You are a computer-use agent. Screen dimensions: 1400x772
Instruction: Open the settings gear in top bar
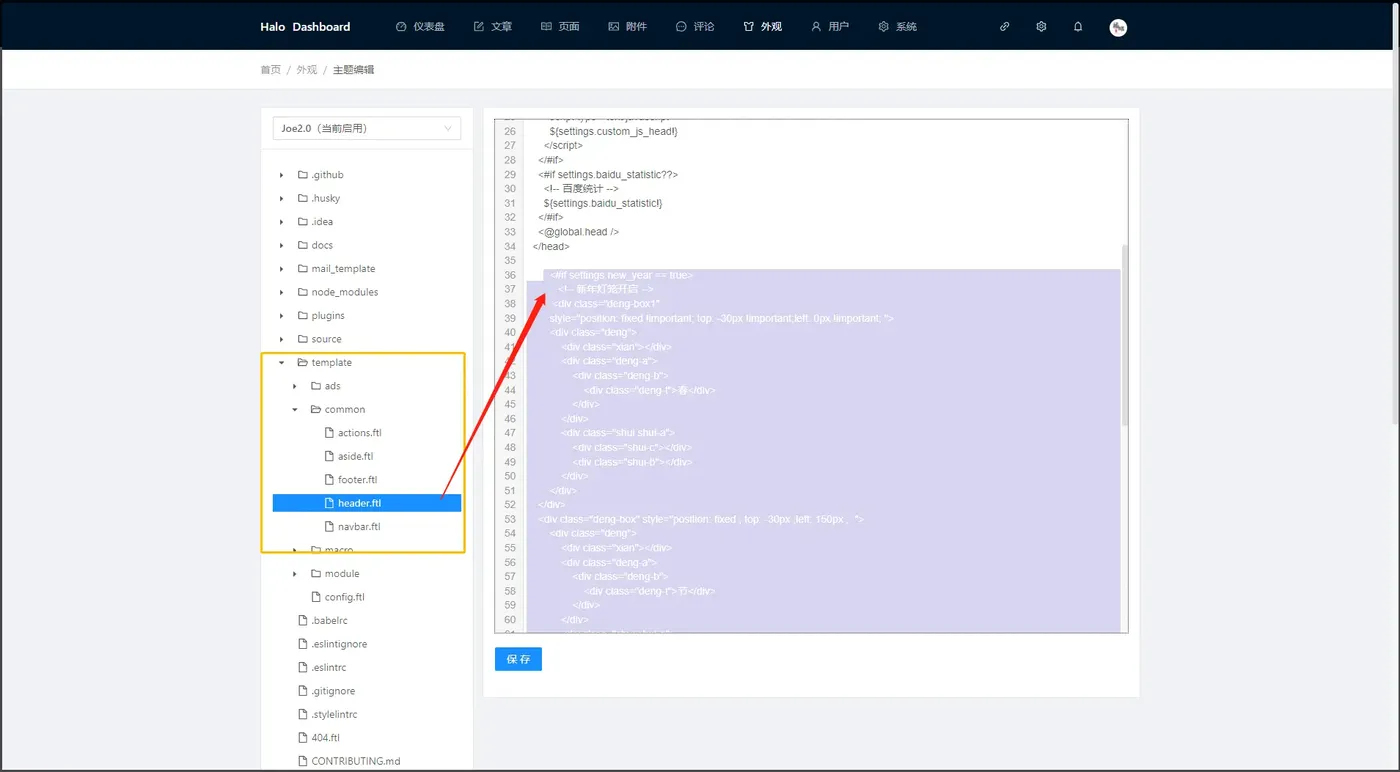[1041, 27]
